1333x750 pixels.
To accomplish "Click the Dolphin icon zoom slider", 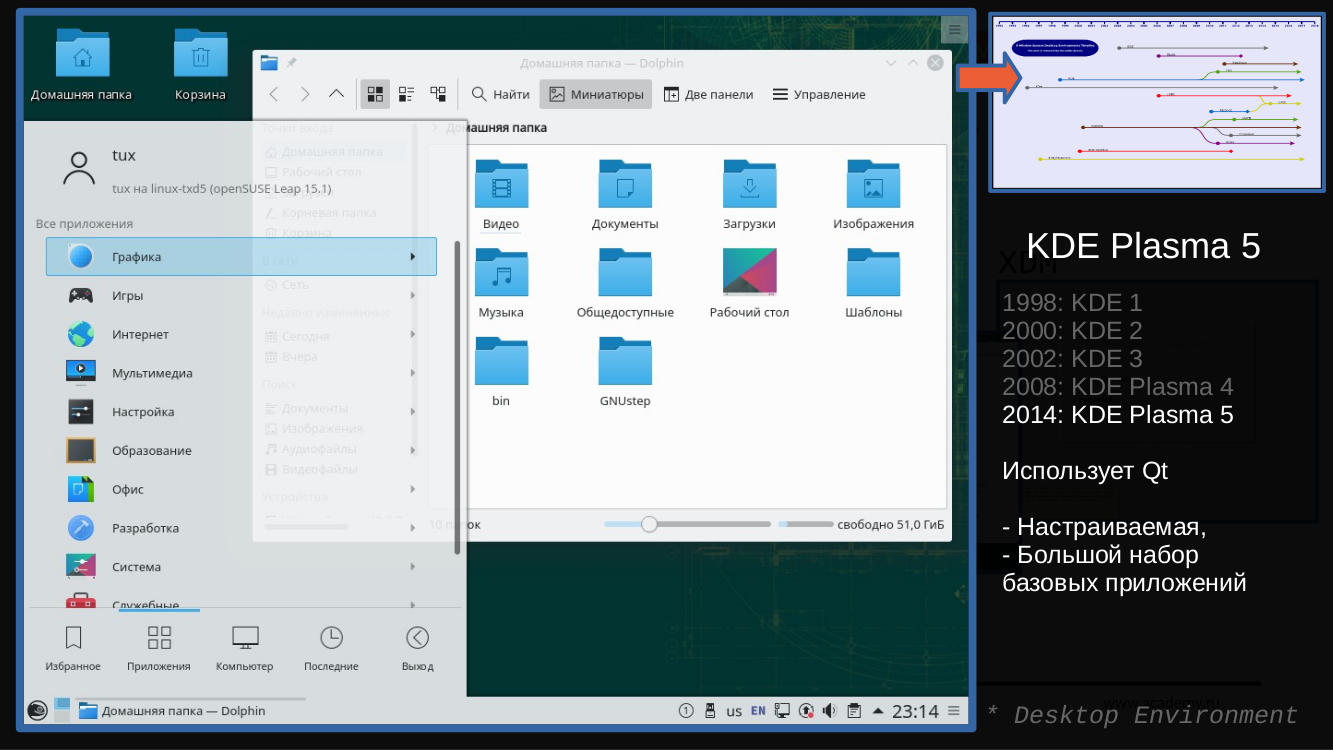I will (687, 524).
